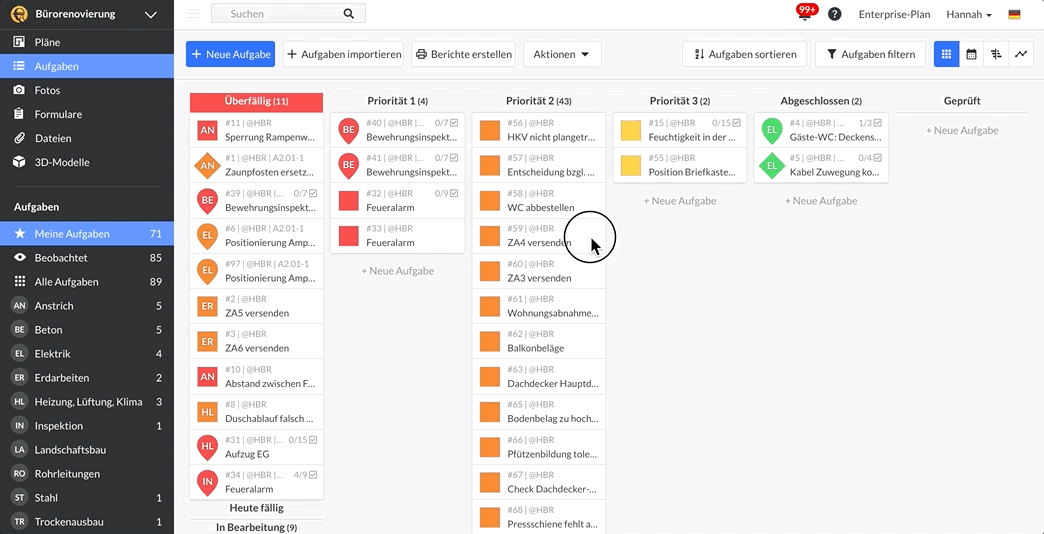Viewport: 1044px width, 534px height.
Task: Click the BE pin icon of task #40
Action: coord(348,131)
